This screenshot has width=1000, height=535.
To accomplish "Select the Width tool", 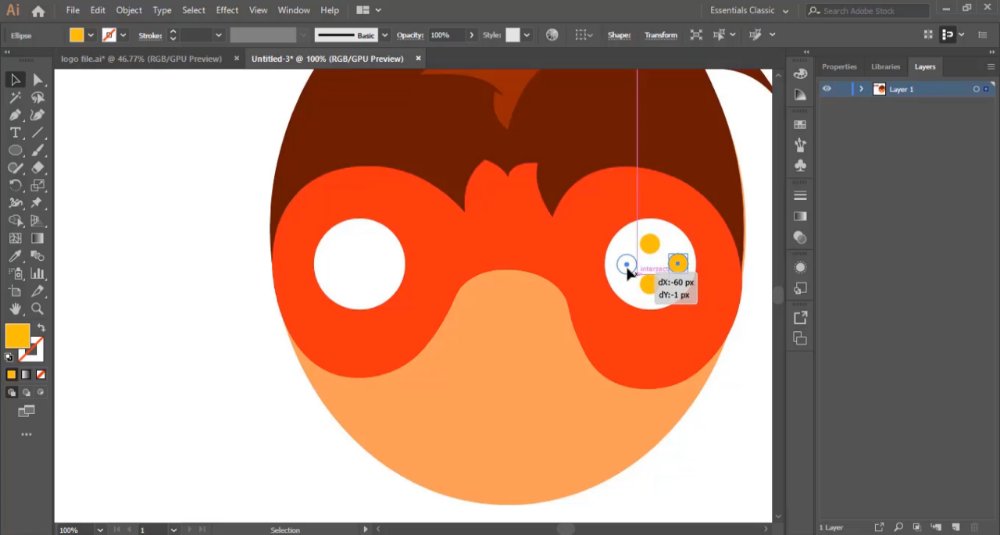I will click(15, 203).
